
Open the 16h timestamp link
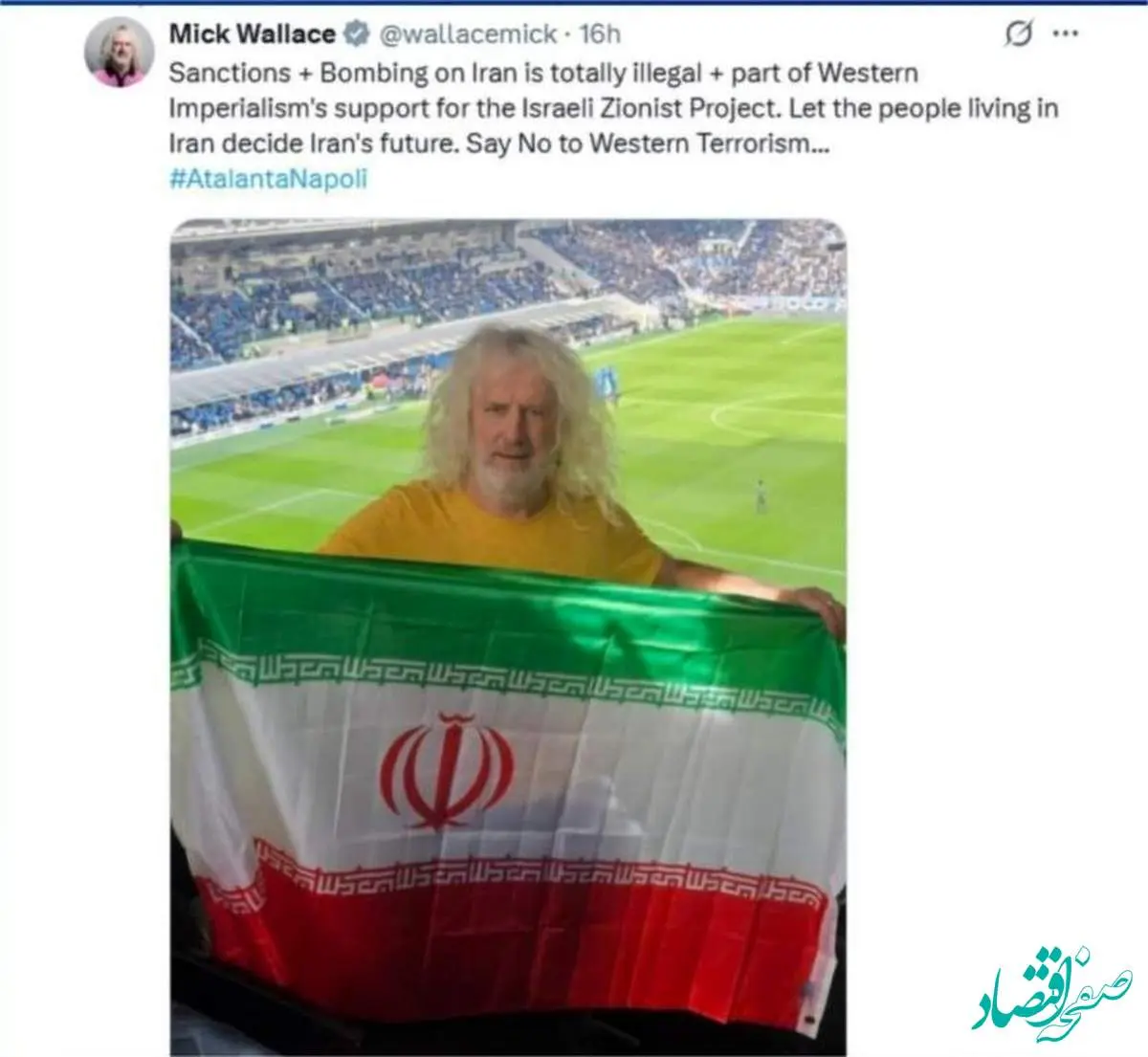(x=600, y=34)
